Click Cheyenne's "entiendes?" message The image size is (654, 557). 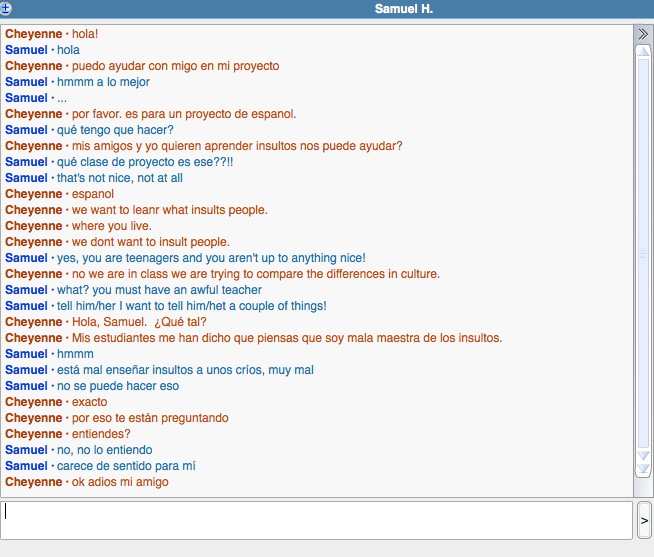click(x=101, y=434)
